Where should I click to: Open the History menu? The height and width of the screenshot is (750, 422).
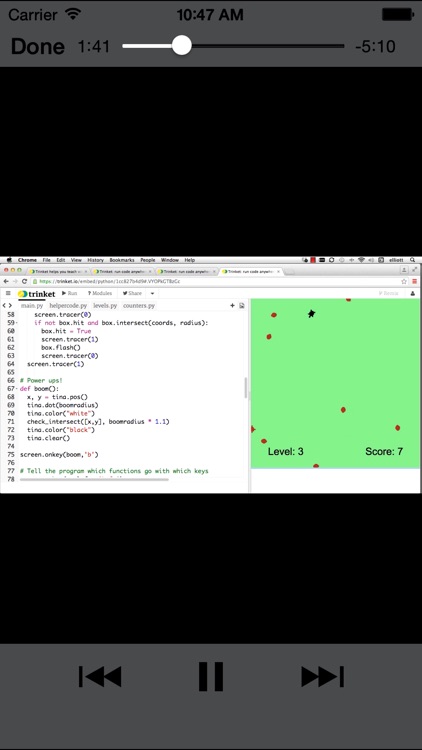click(95, 260)
